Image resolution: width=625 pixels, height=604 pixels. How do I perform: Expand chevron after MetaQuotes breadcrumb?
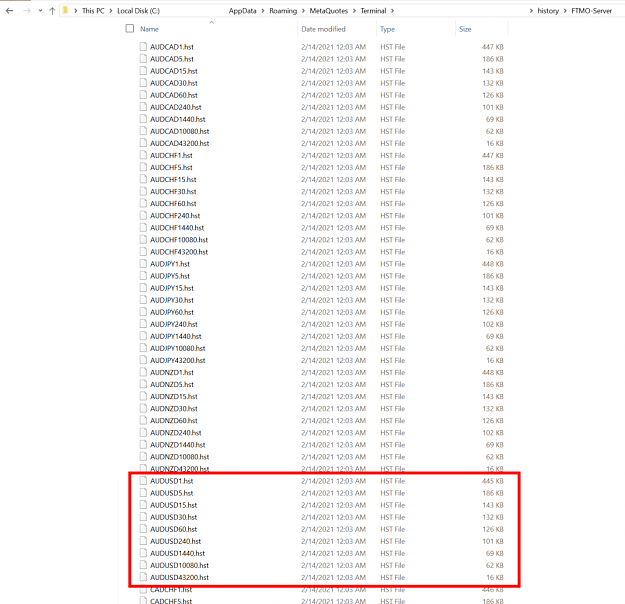pyautogui.click(x=354, y=11)
